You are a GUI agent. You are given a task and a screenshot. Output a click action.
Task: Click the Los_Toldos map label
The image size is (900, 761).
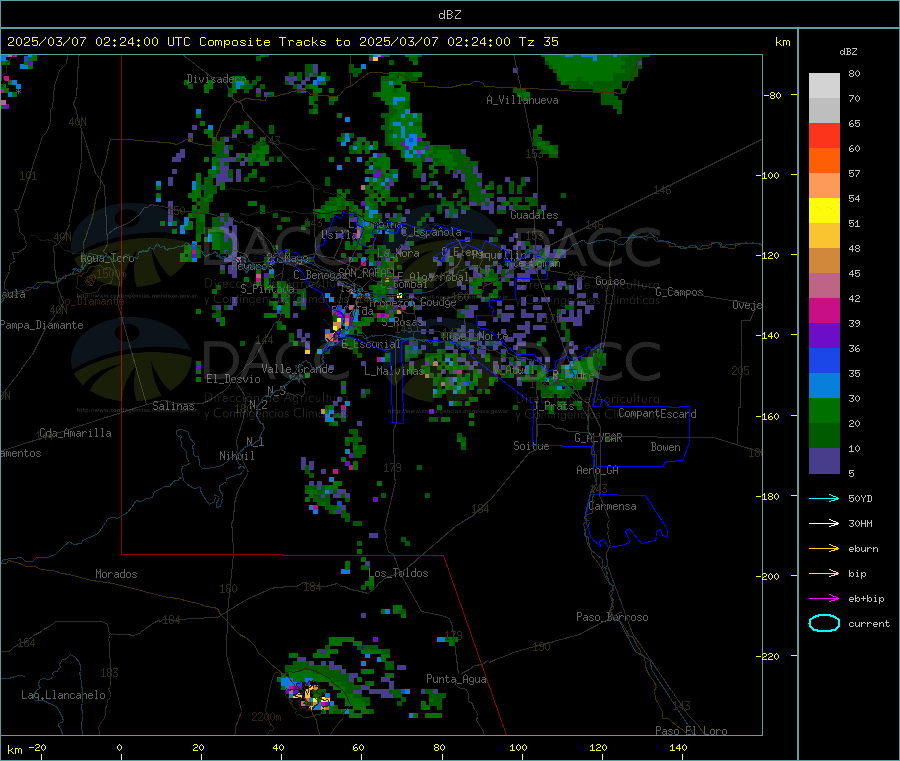pyautogui.click(x=398, y=573)
